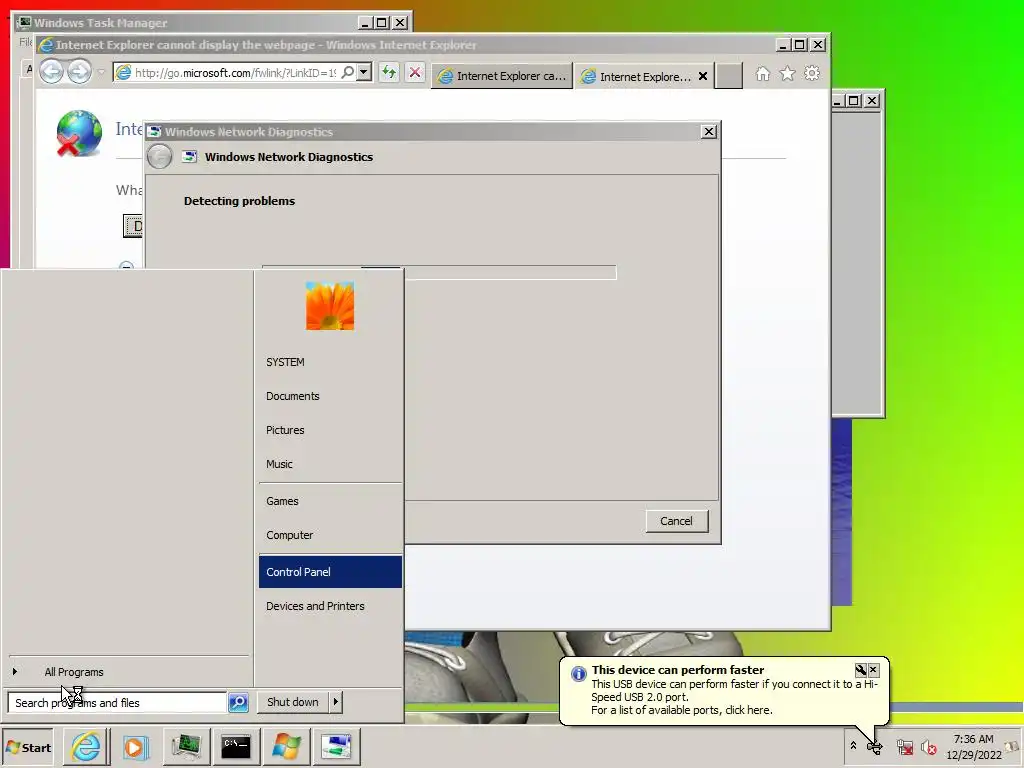The height and width of the screenshot is (768, 1024).
Task: Click the Internet Explorer title bar icon
Action: pos(46,44)
